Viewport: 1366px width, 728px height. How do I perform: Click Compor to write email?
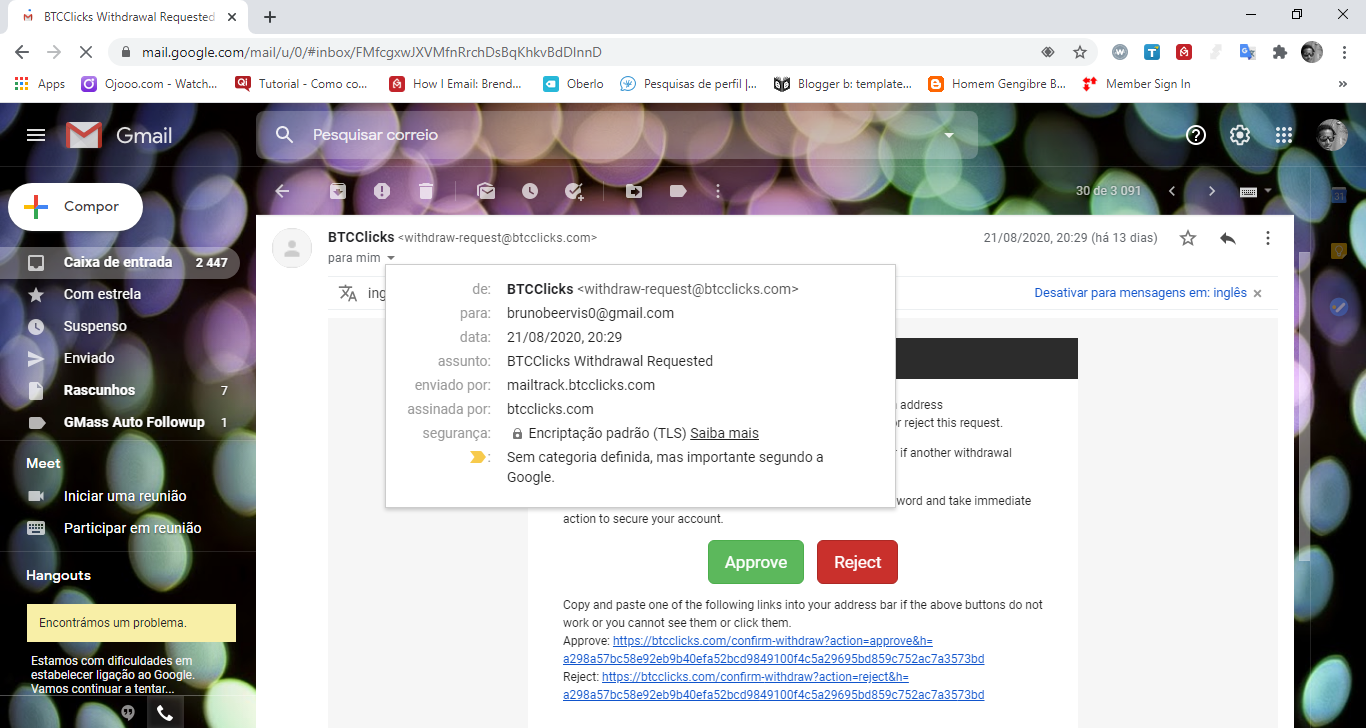click(x=76, y=207)
